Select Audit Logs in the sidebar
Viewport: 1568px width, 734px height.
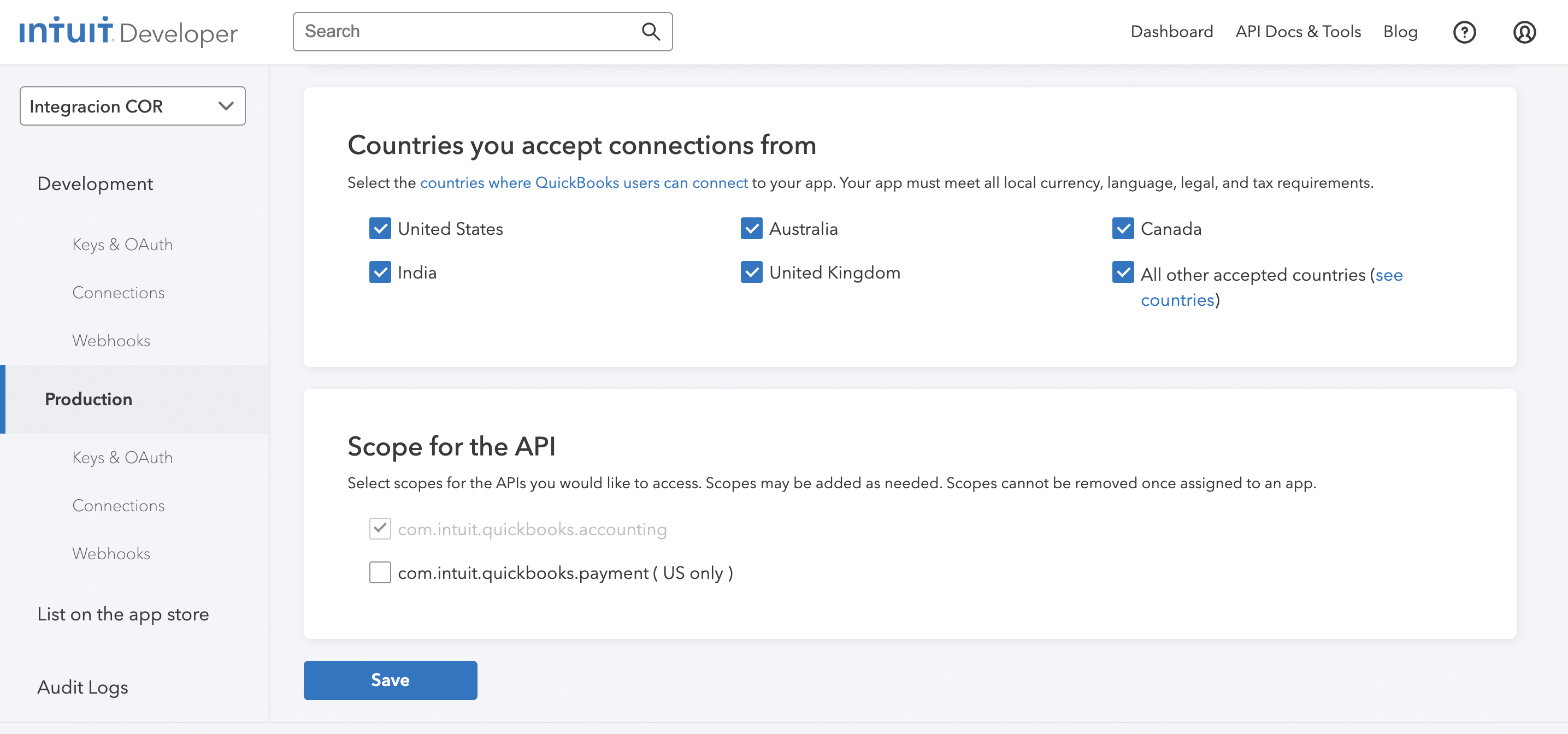click(83, 687)
